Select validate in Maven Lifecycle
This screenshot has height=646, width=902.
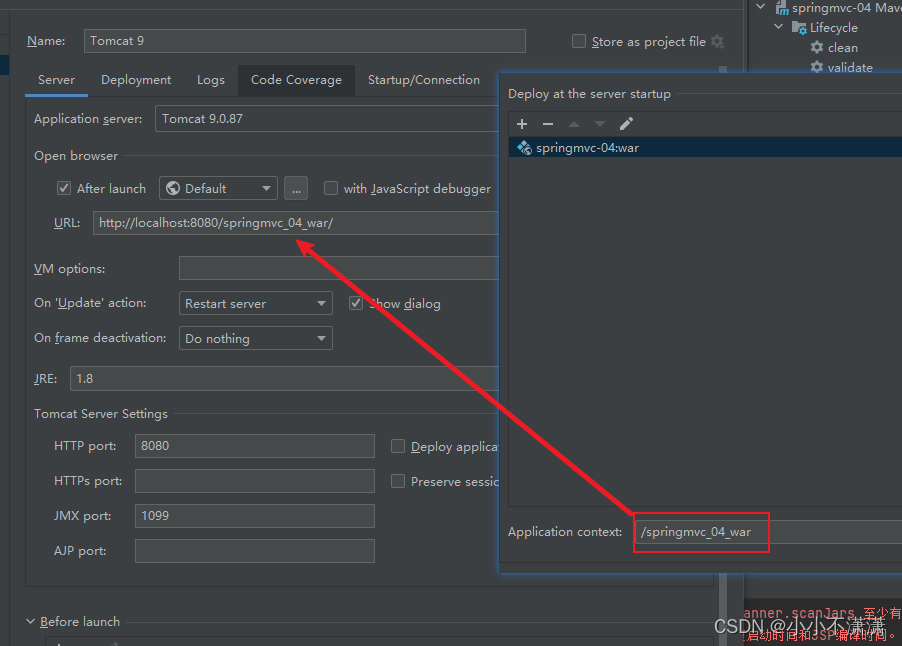coord(850,67)
